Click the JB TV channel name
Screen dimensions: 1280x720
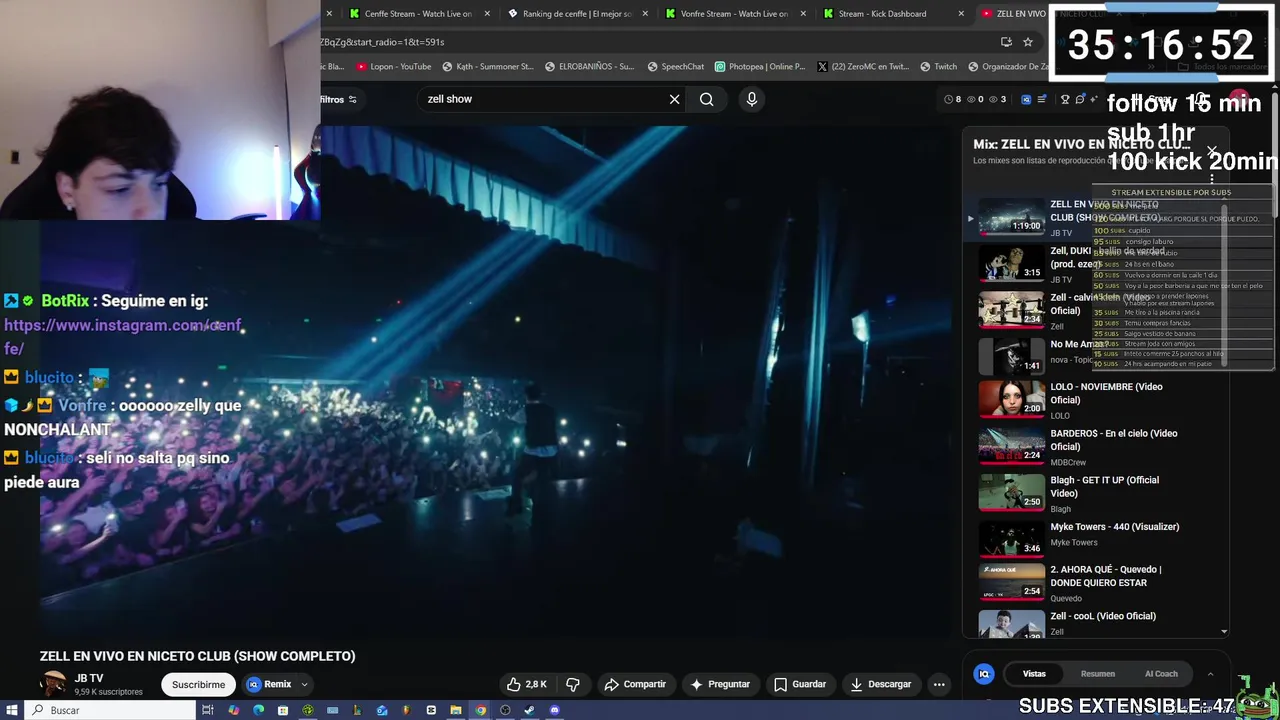[88, 678]
